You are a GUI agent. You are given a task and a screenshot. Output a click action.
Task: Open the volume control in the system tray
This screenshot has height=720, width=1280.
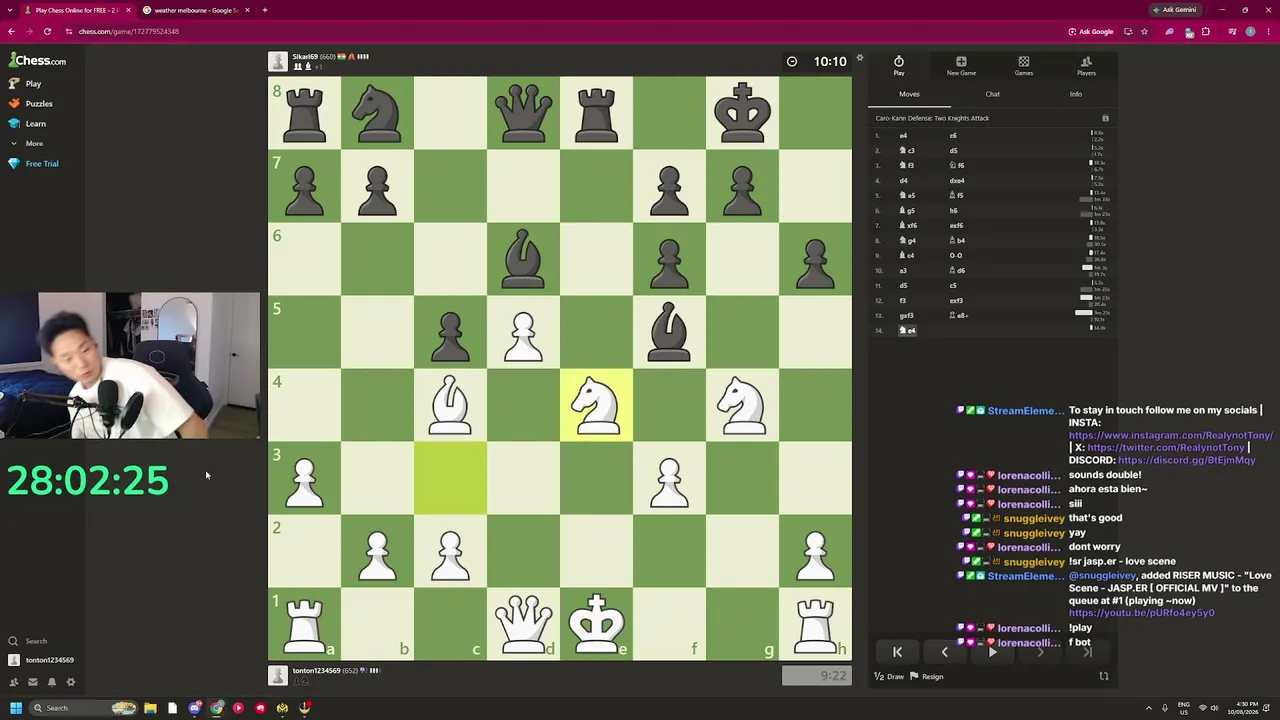click(x=1215, y=708)
